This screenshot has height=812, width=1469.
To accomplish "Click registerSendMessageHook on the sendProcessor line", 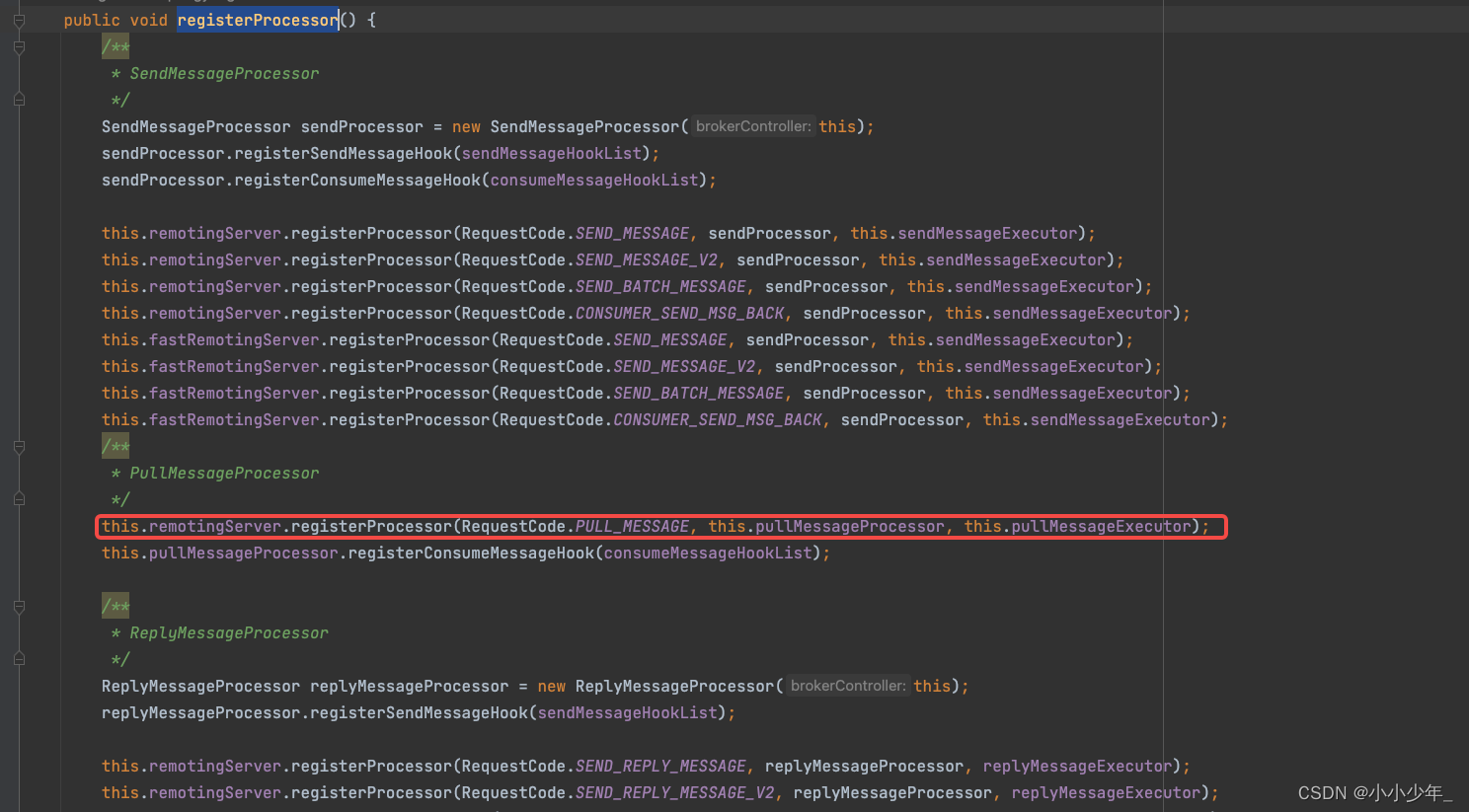I will [x=343, y=153].
